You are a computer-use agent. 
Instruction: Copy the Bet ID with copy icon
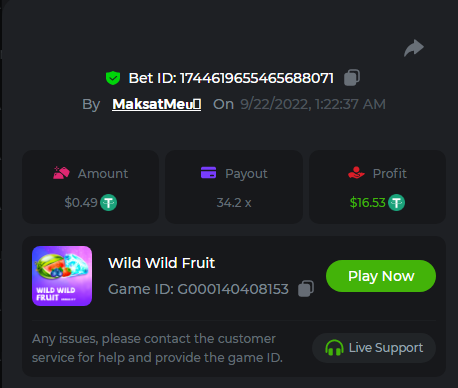(352, 78)
